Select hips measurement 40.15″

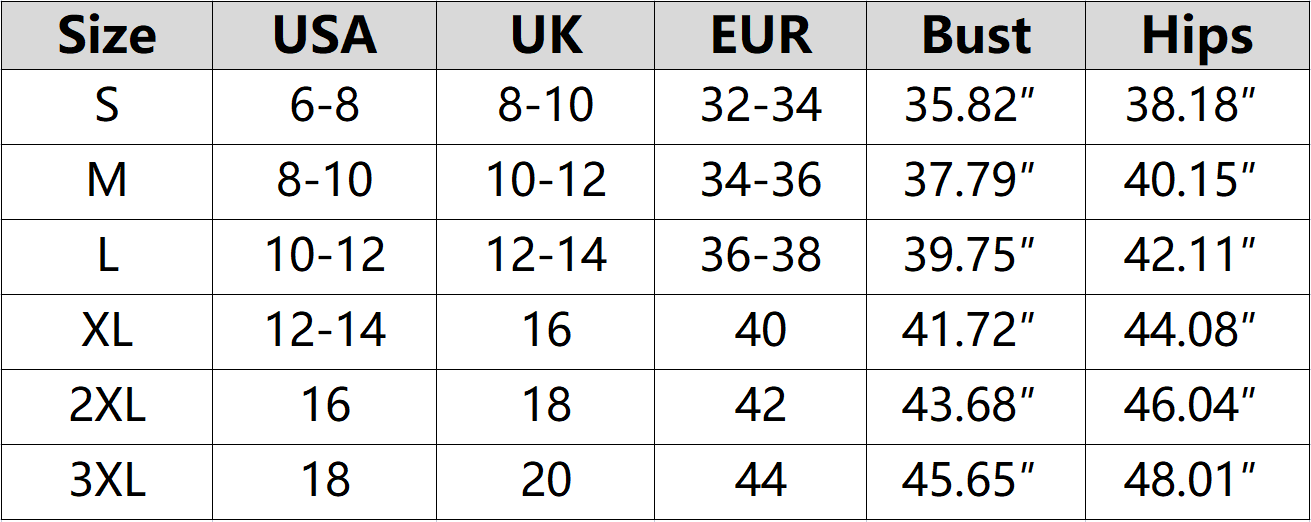pyautogui.click(x=1190, y=181)
